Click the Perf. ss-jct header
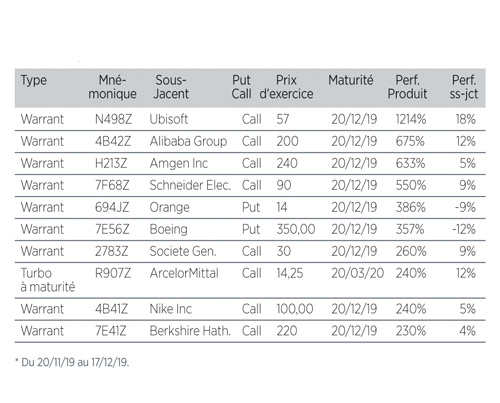500x403 pixels. click(x=464, y=87)
